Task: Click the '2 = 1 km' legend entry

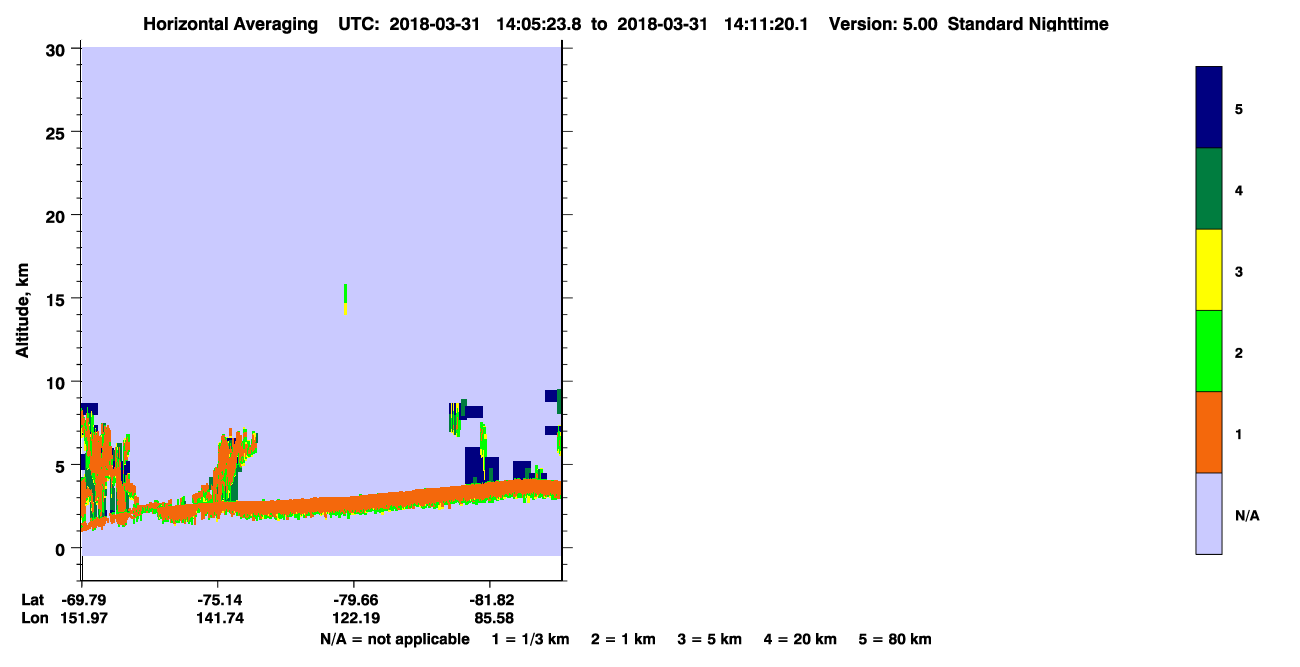Action: click(x=623, y=639)
